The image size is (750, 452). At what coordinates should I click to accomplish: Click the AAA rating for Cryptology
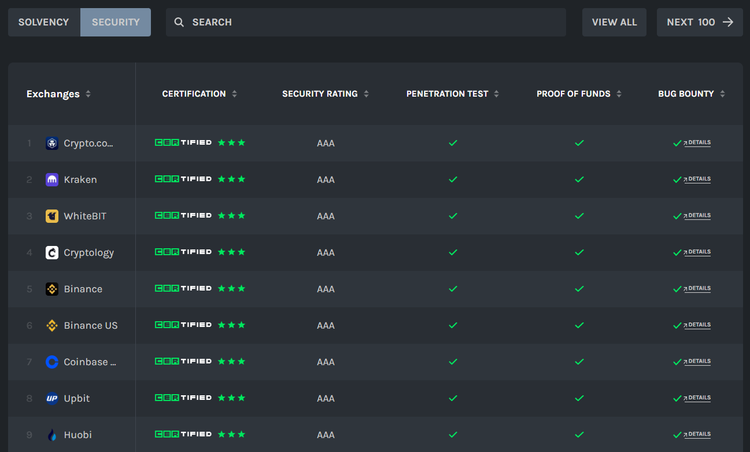tap(326, 253)
